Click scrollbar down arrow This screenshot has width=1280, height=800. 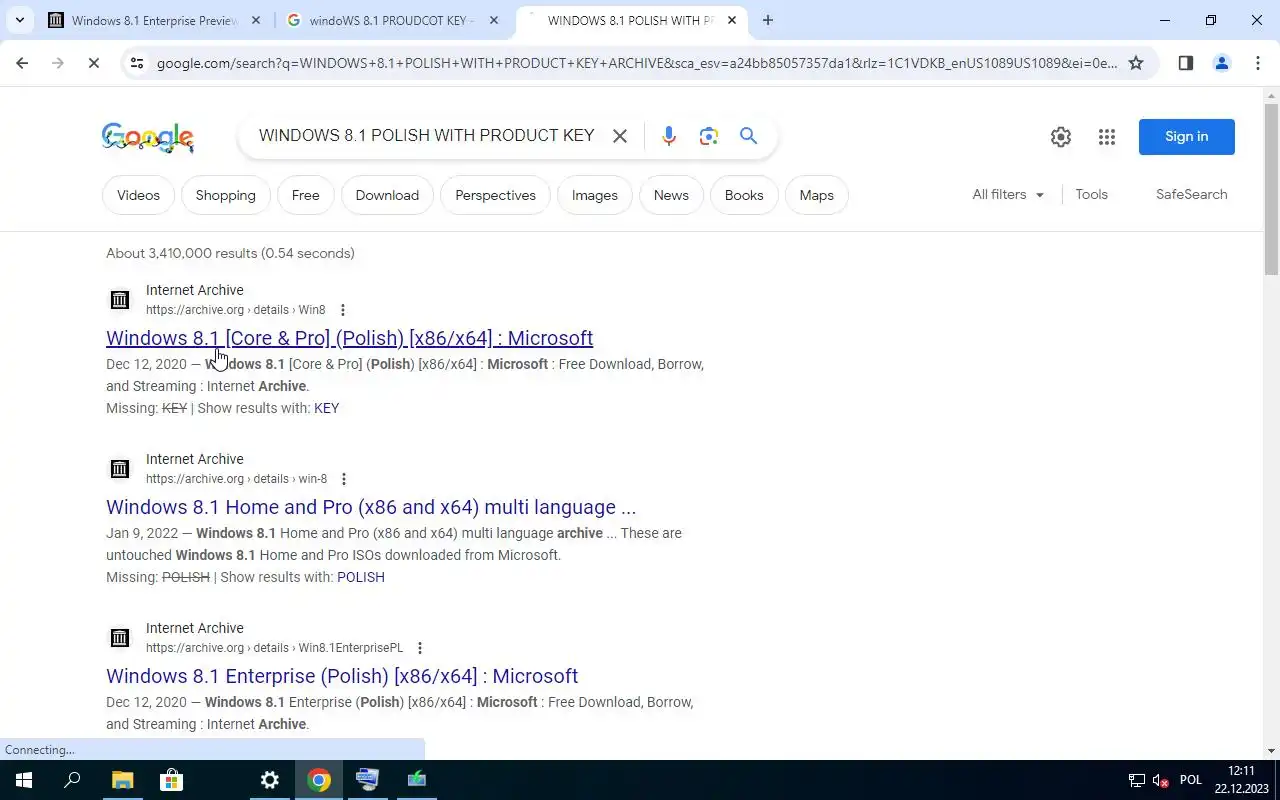pos(1272,751)
